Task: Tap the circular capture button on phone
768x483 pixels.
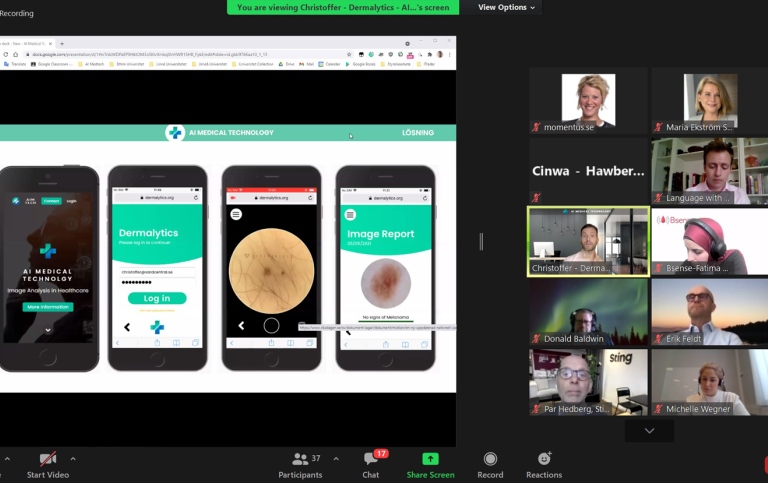Action: click(x=271, y=325)
